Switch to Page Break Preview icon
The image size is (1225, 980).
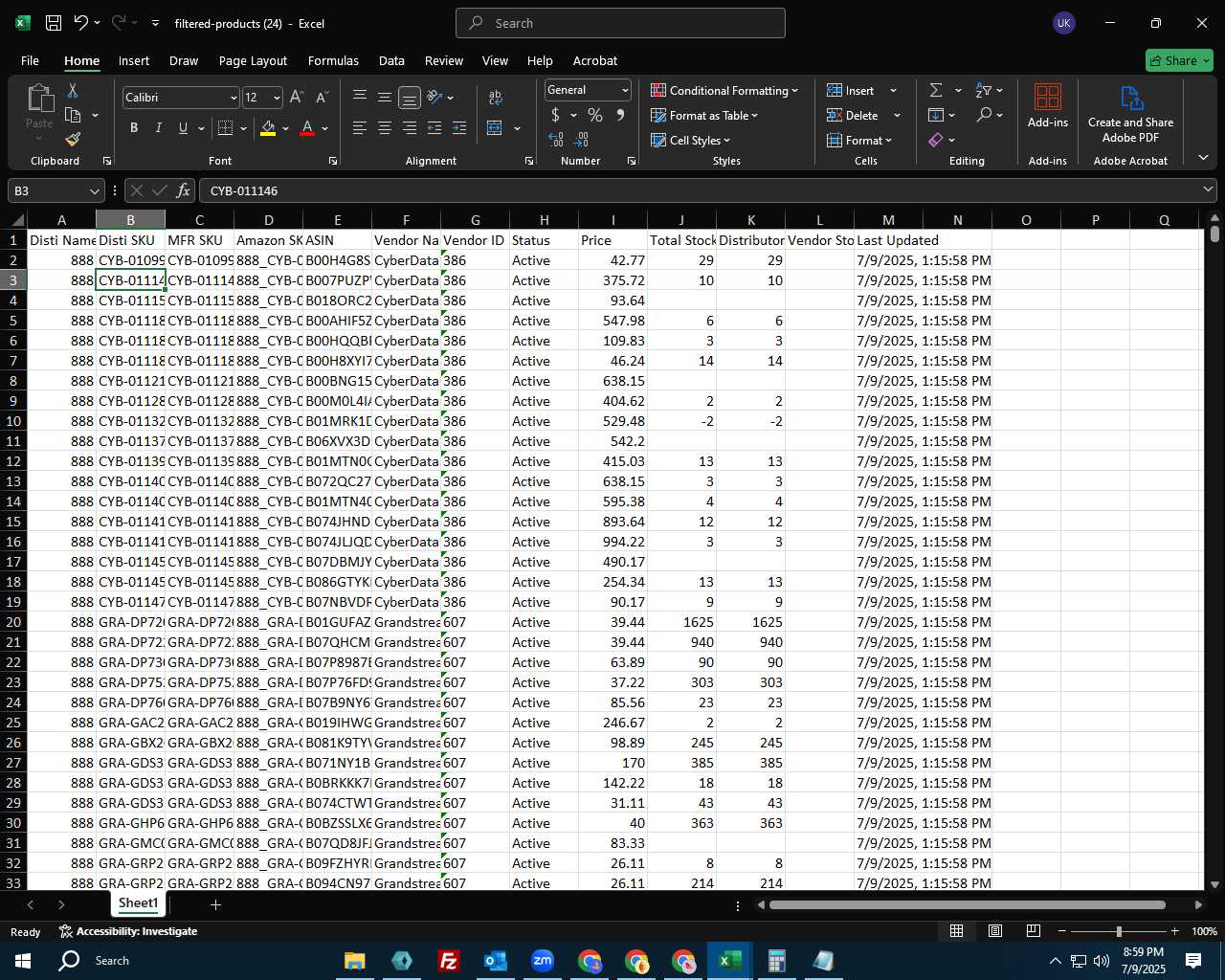coord(1034,931)
